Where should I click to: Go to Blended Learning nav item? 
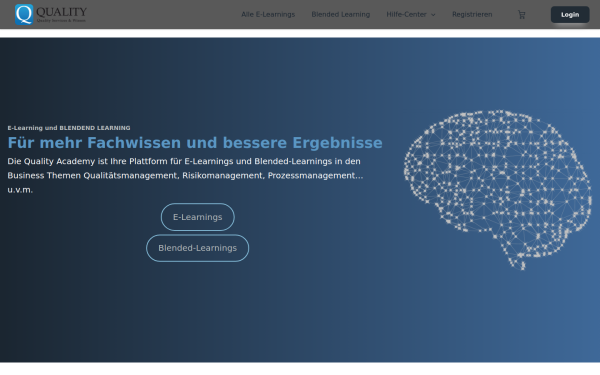(x=341, y=15)
